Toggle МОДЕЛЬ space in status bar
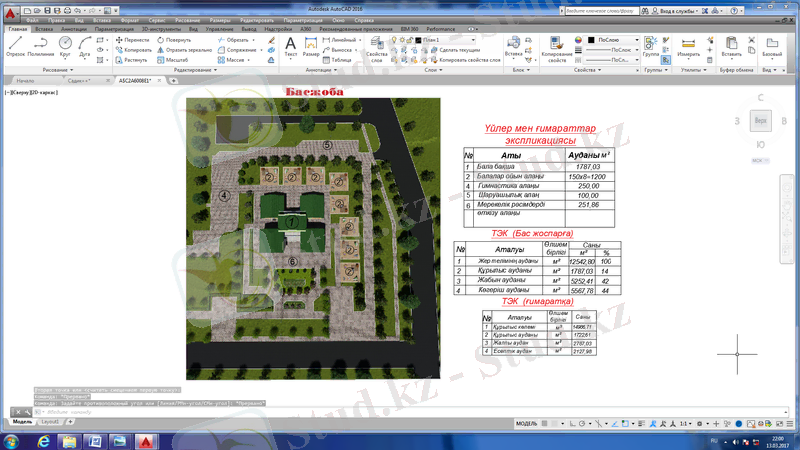800x450 pixels. click(527, 424)
